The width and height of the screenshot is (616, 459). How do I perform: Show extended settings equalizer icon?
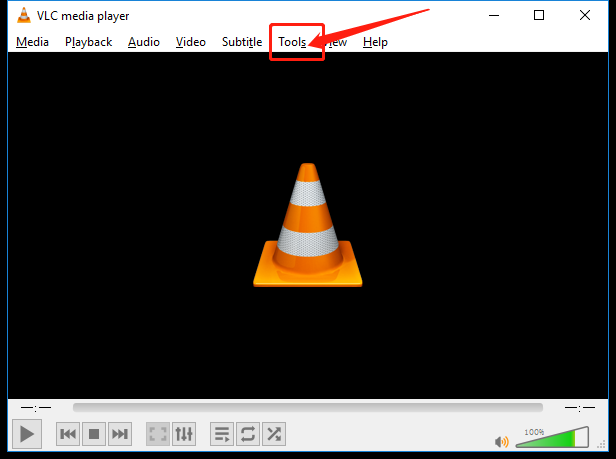(x=184, y=434)
